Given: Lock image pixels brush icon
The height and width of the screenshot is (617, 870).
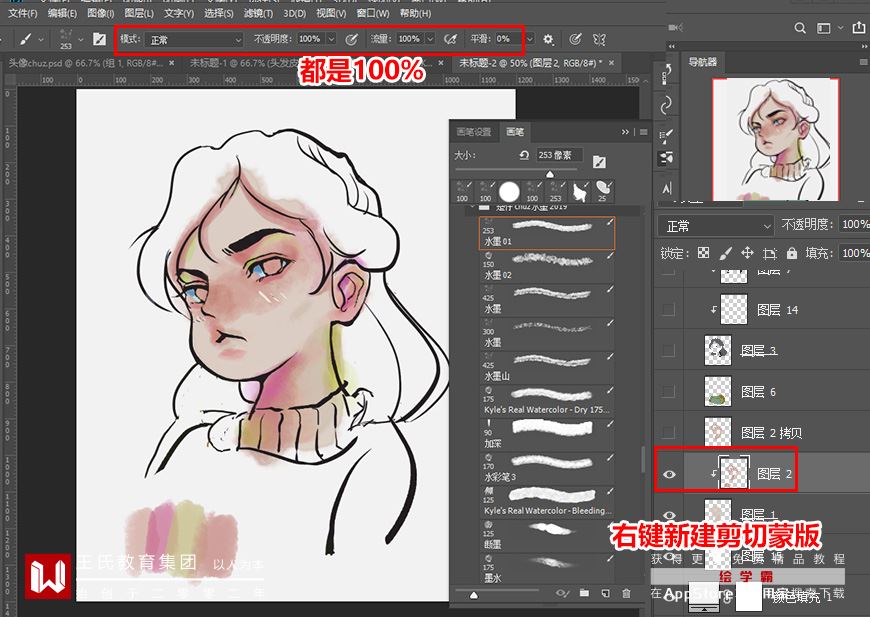Looking at the screenshot, I should [725, 254].
